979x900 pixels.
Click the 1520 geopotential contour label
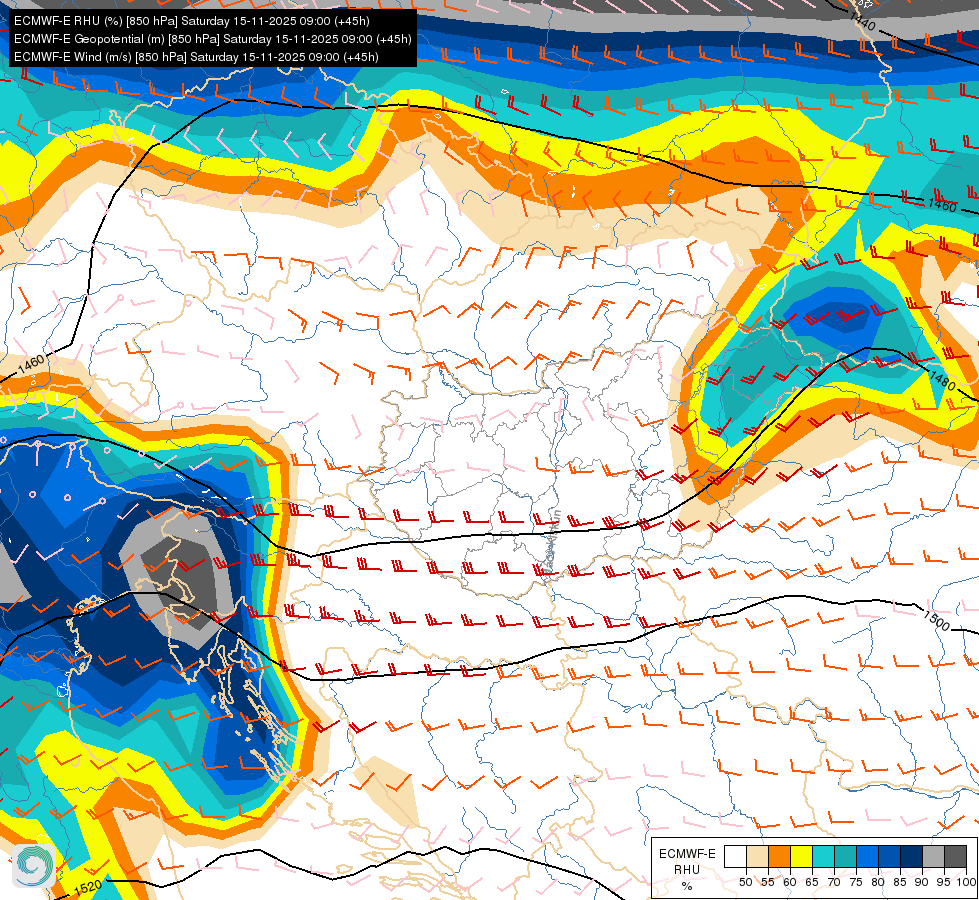[88, 888]
